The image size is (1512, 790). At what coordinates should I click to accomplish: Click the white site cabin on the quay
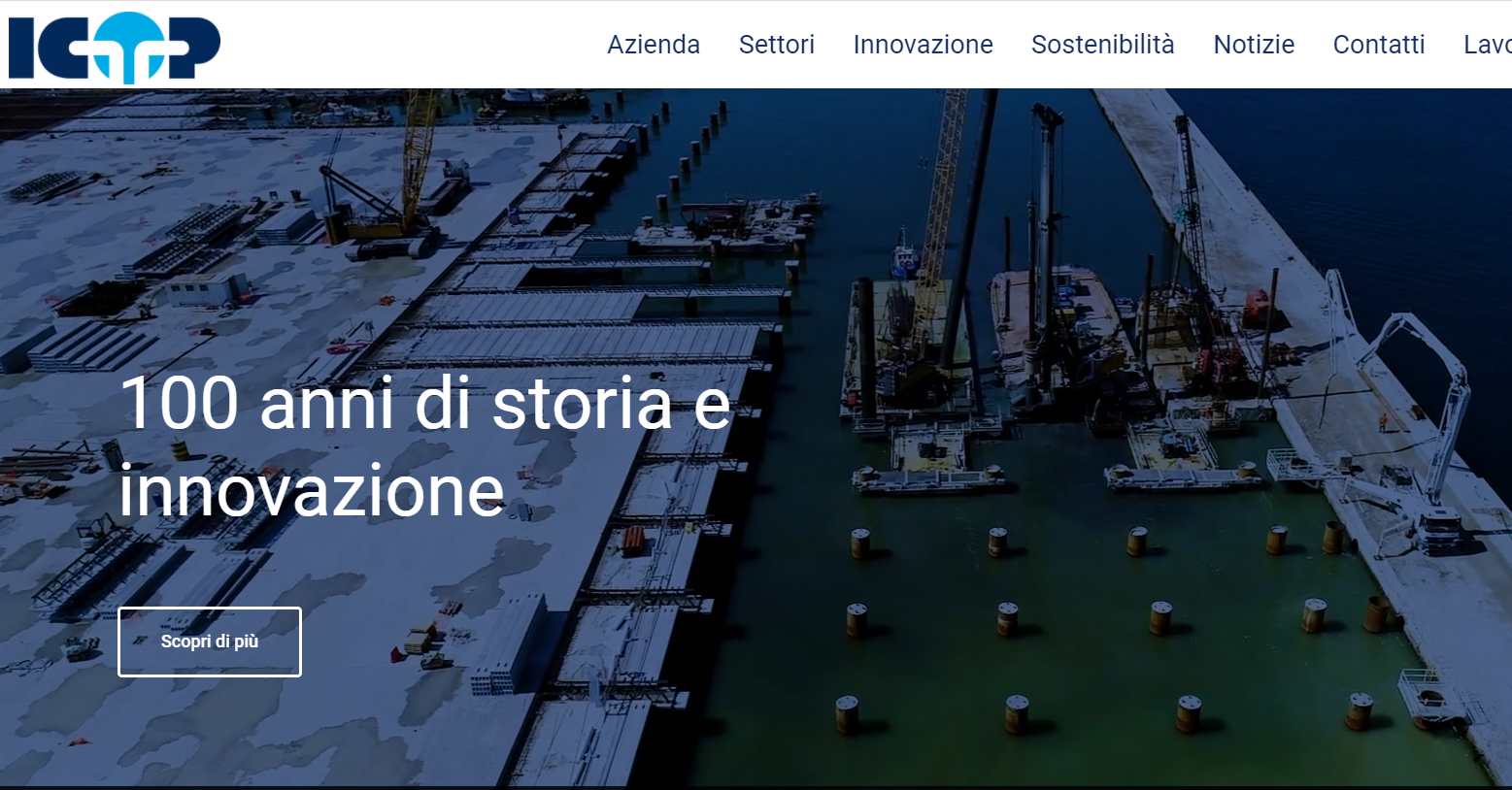pos(207,289)
